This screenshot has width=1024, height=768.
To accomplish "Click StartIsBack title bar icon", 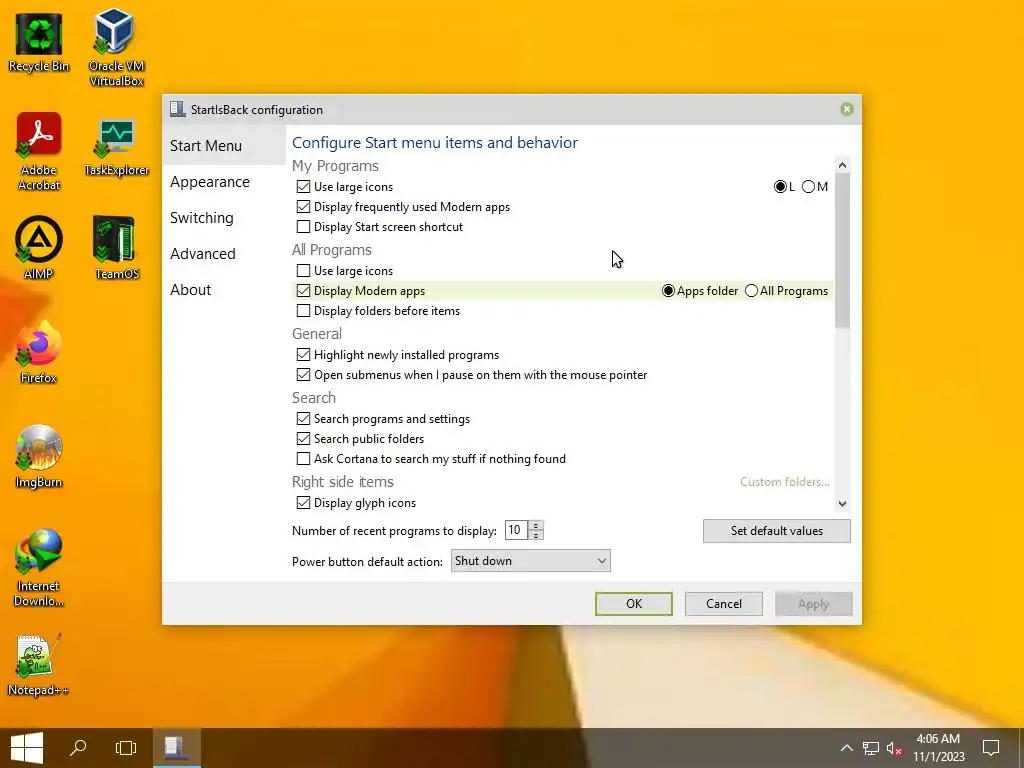I will pyautogui.click(x=178, y=109).
